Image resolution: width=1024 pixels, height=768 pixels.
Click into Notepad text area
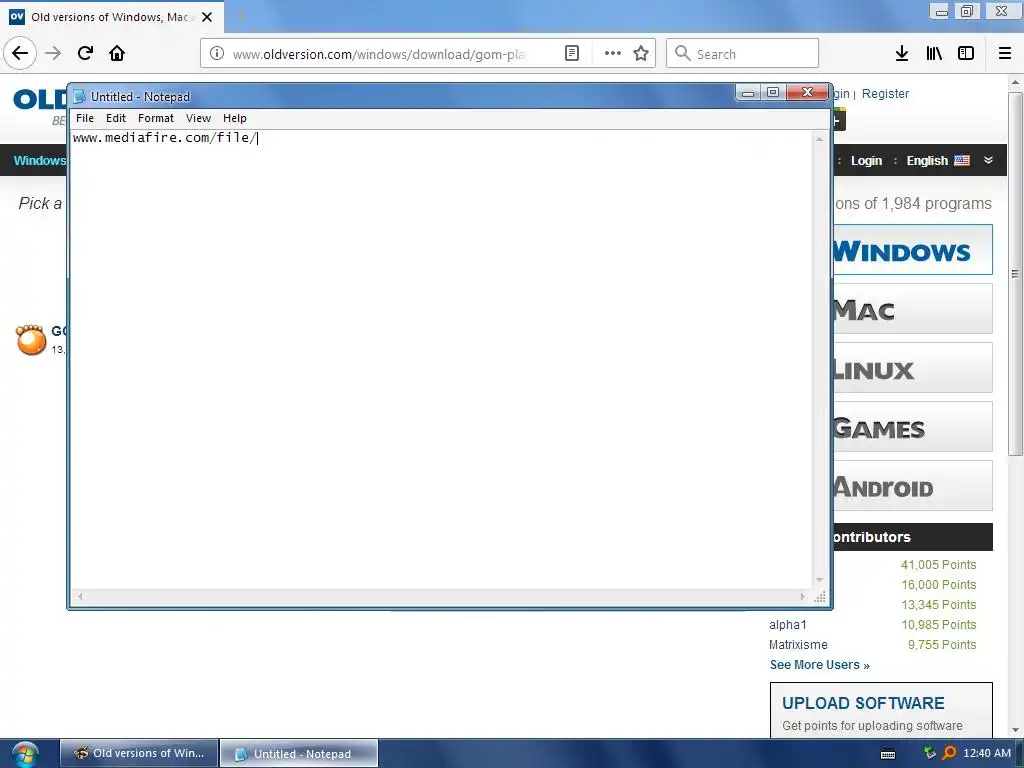click(x=441, y=359)
